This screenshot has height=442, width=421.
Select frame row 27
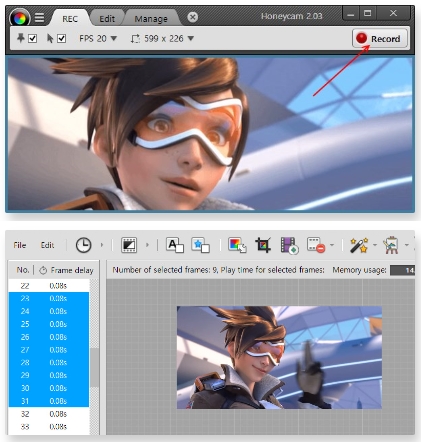(x=49, y=350)
